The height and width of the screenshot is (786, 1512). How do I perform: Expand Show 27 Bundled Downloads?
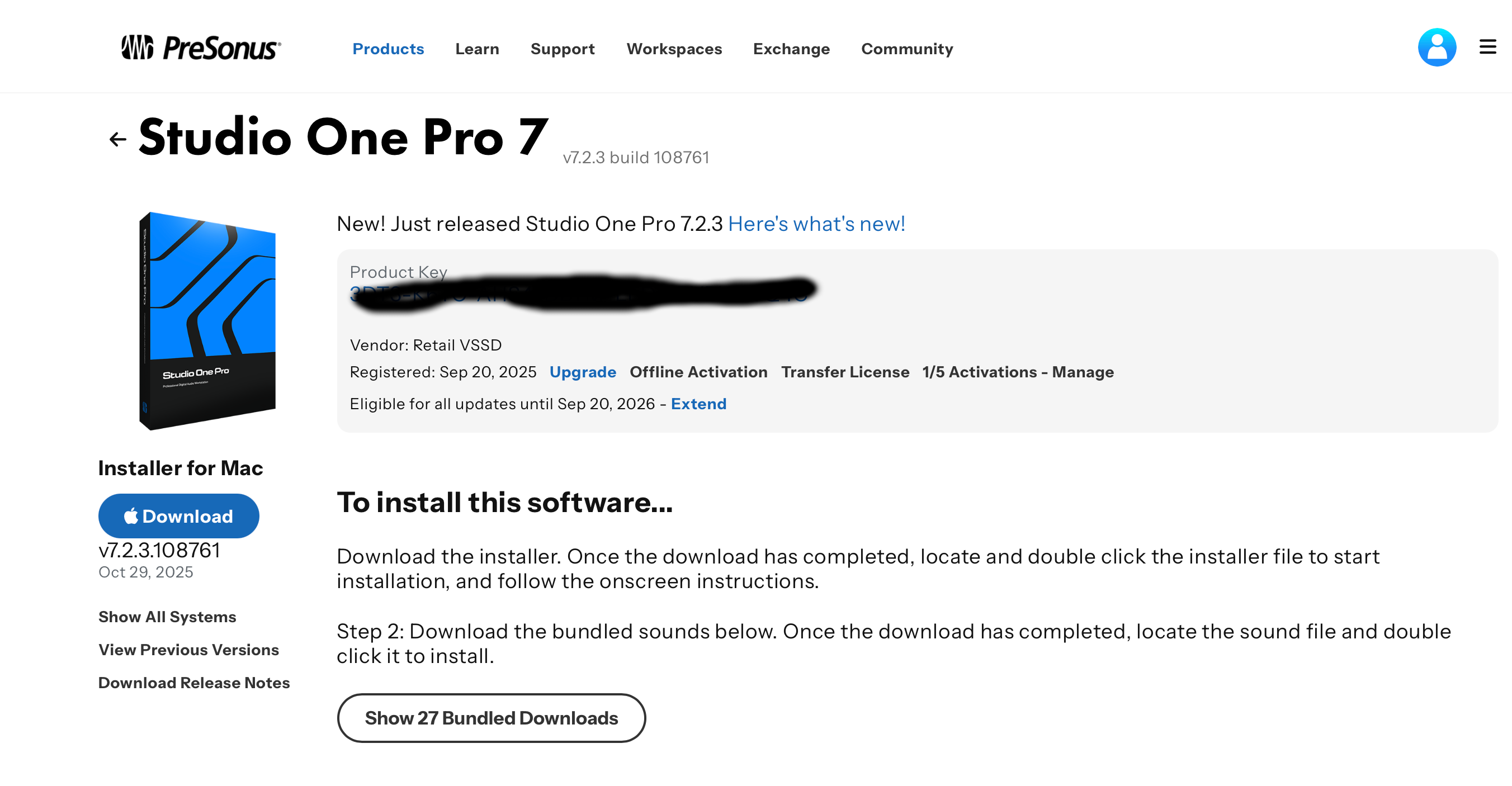(x=492, y=718)
